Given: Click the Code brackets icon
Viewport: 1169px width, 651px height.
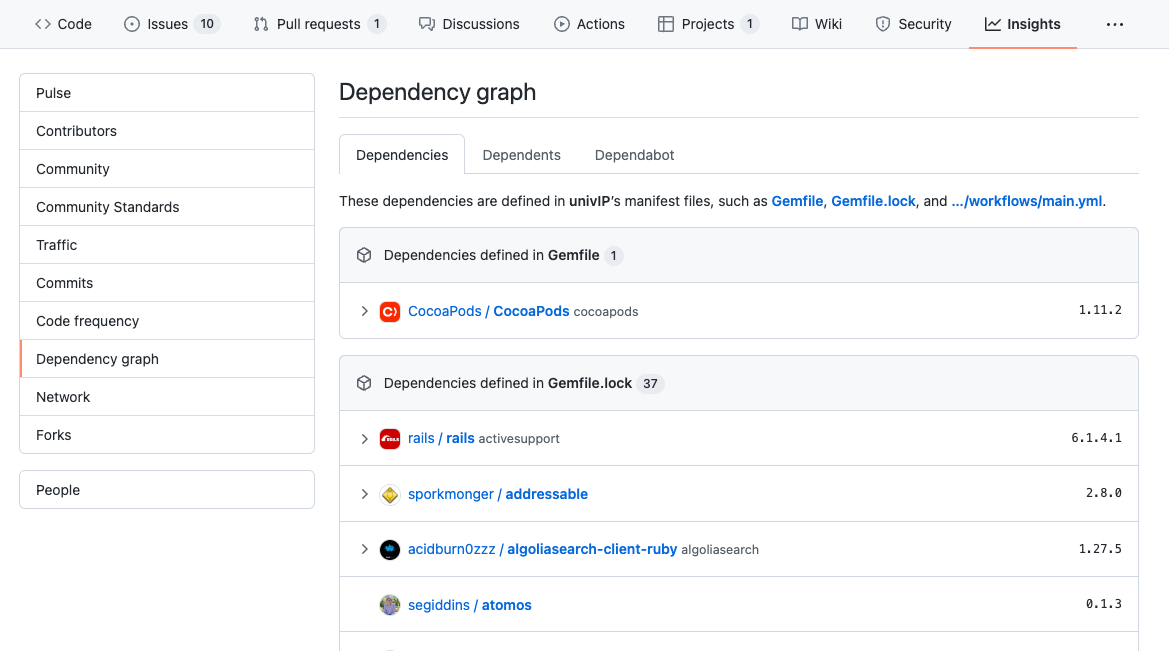Looking at the screenshot, I should [x=42, y=24].
